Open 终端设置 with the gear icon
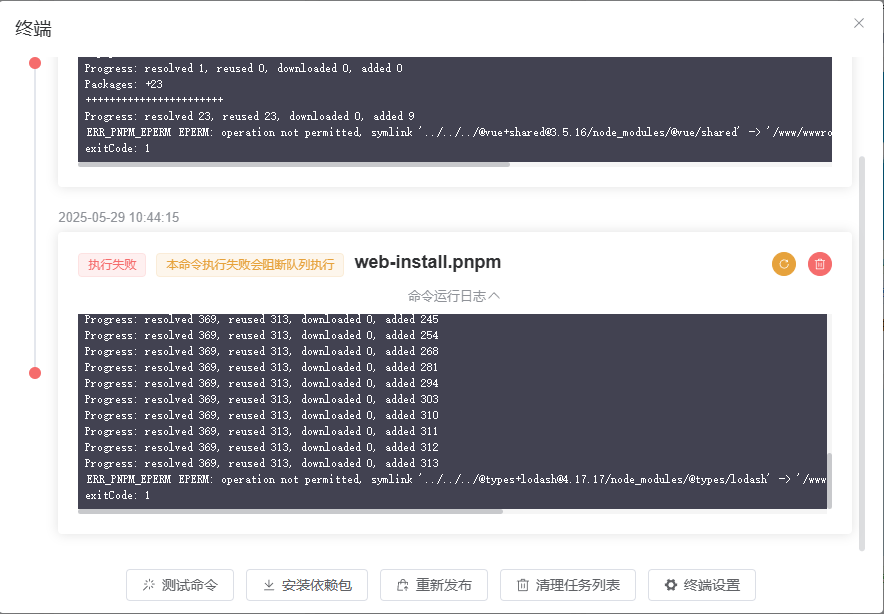Viewport: 884px width, 614px height. pos(701,585)
